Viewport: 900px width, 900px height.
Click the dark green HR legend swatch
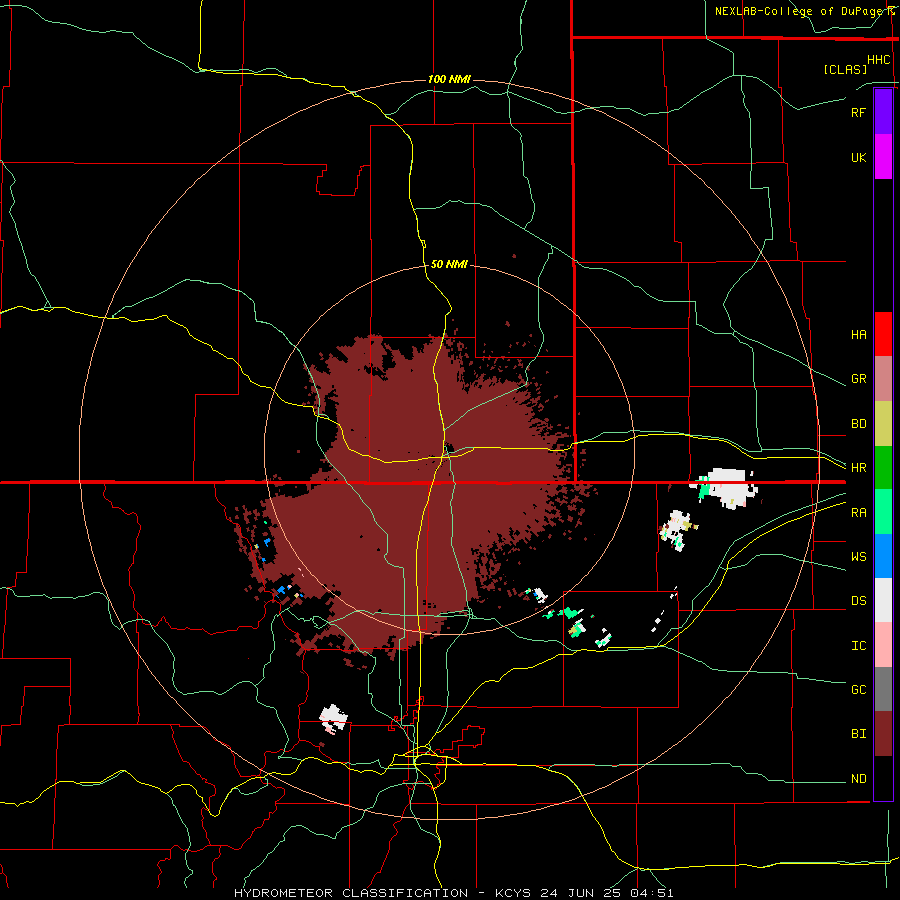tap(883, 468)
